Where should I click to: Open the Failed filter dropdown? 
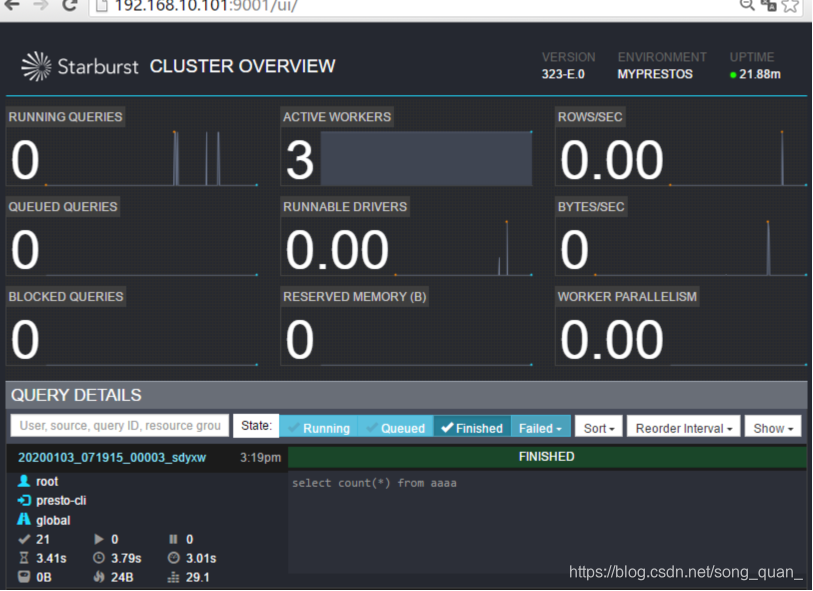coord(540,428)
